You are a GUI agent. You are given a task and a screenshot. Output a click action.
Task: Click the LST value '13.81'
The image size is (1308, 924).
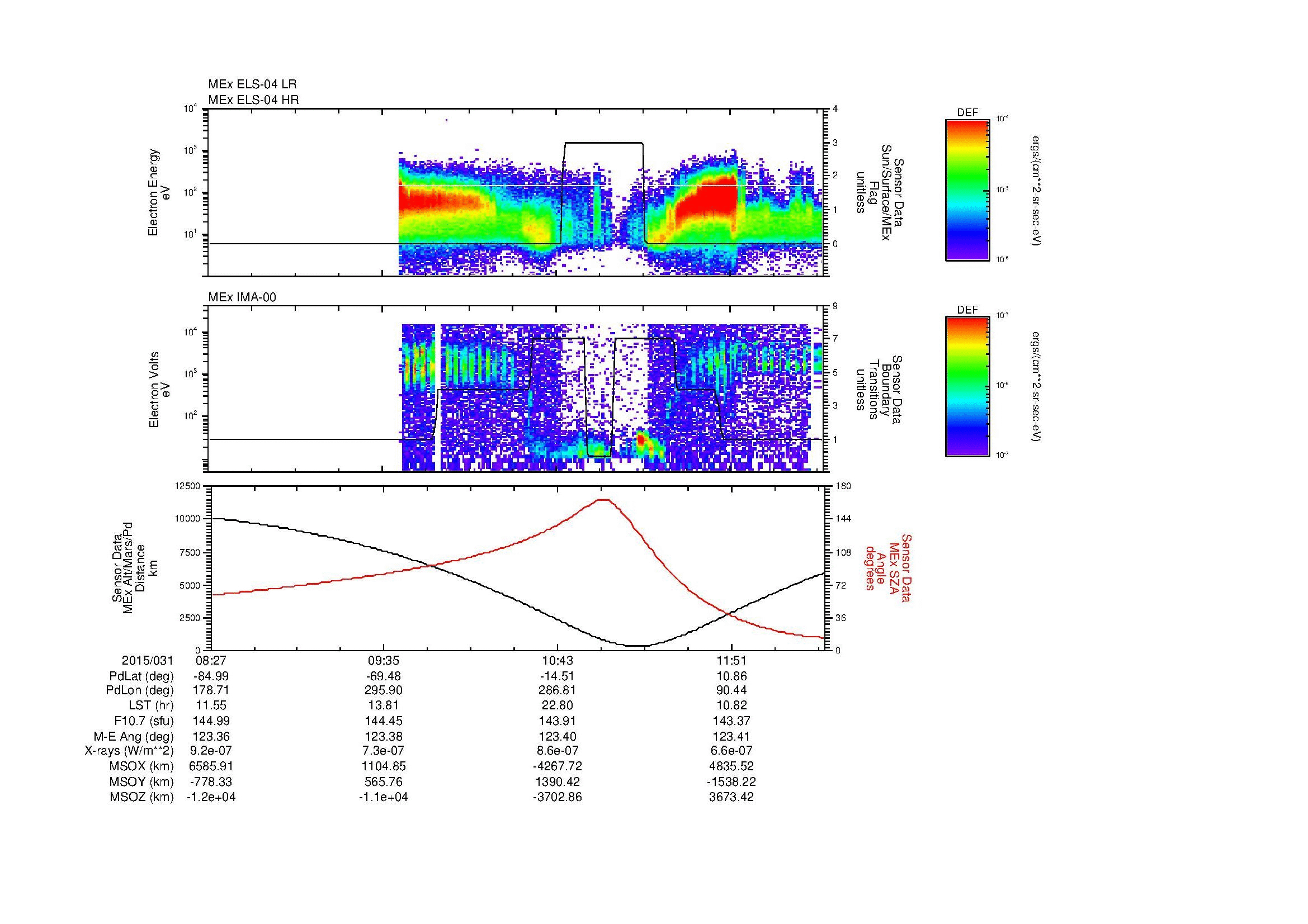point(384,706)
